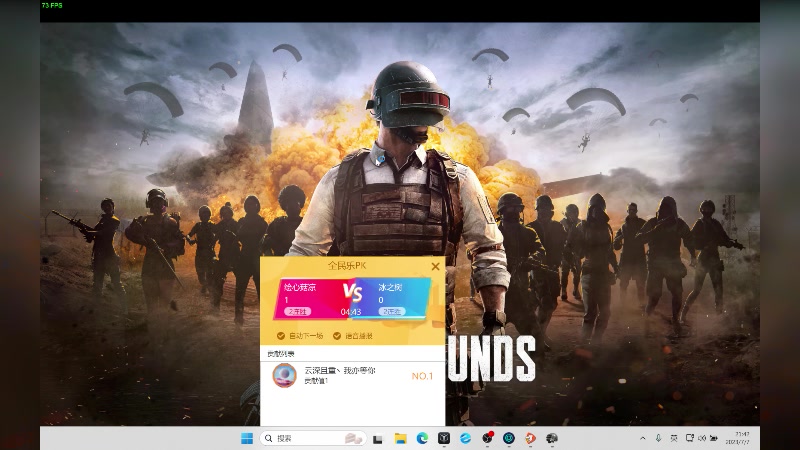Click the 全民乐PK title text

347,266
